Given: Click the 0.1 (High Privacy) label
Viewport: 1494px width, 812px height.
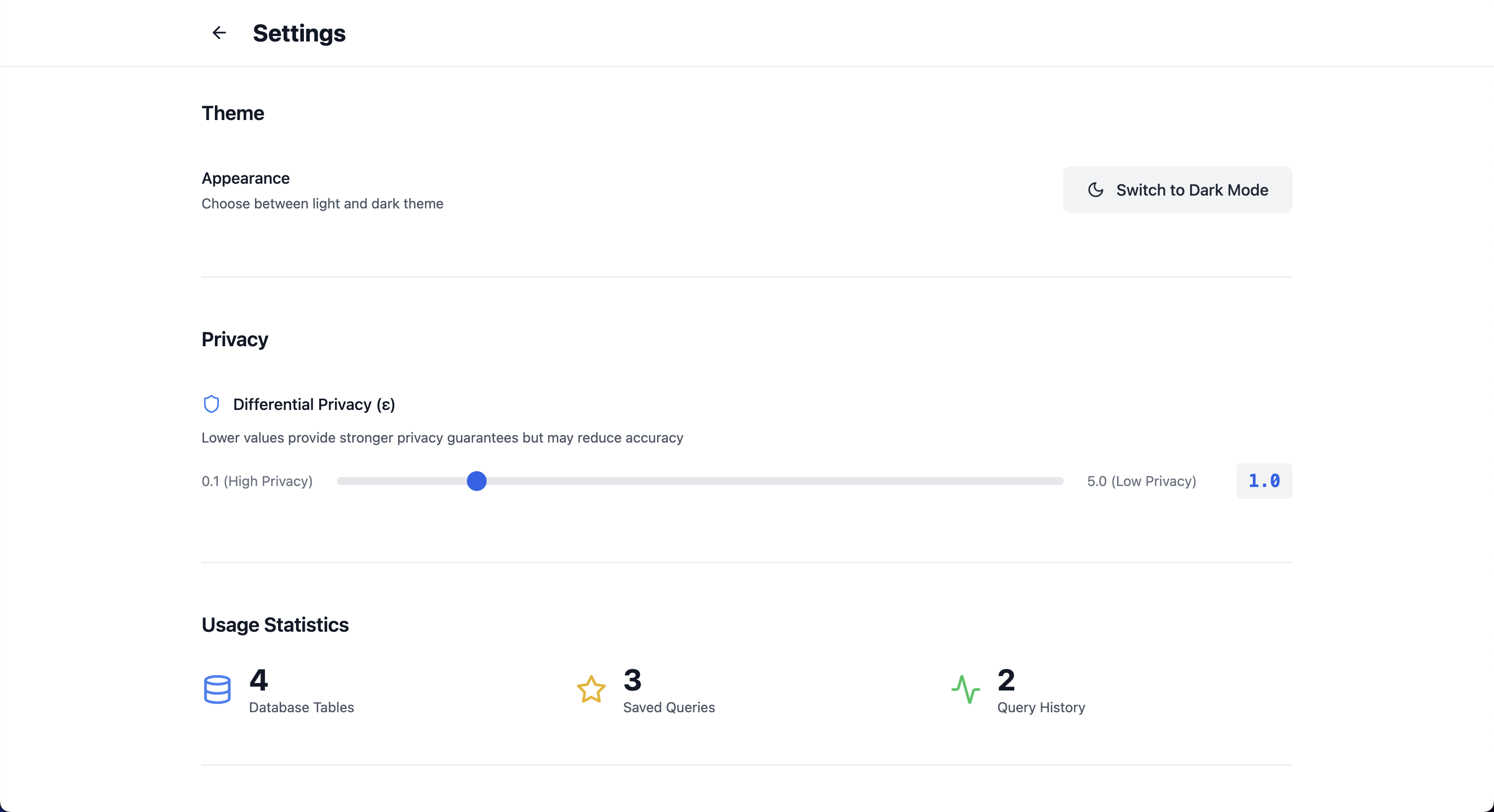Looking at the screenshot, I should [x=257, y=481].
